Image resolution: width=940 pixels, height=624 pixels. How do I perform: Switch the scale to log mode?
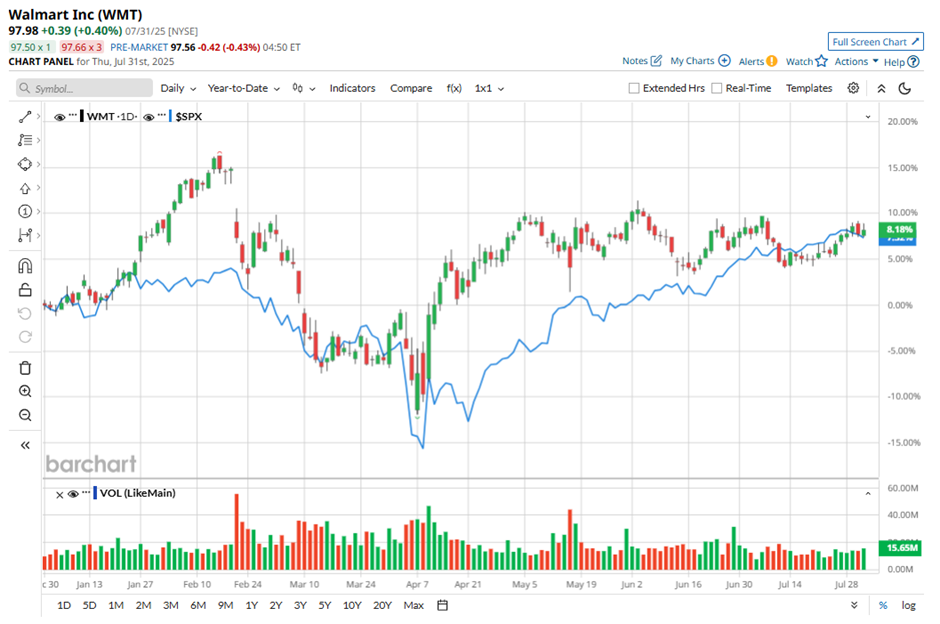[908, 605]
